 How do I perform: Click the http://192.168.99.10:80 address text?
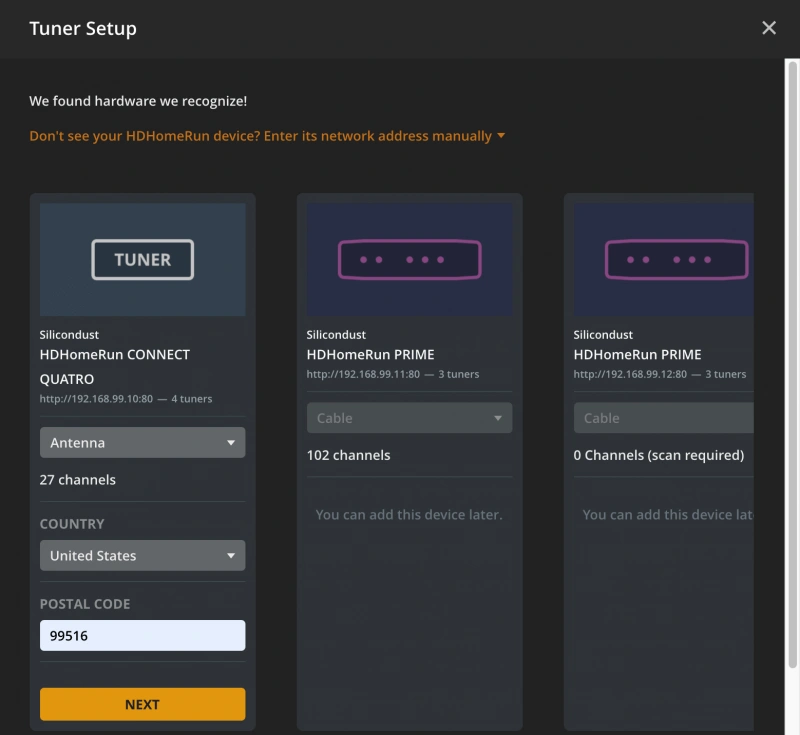[x=96, y=399]
